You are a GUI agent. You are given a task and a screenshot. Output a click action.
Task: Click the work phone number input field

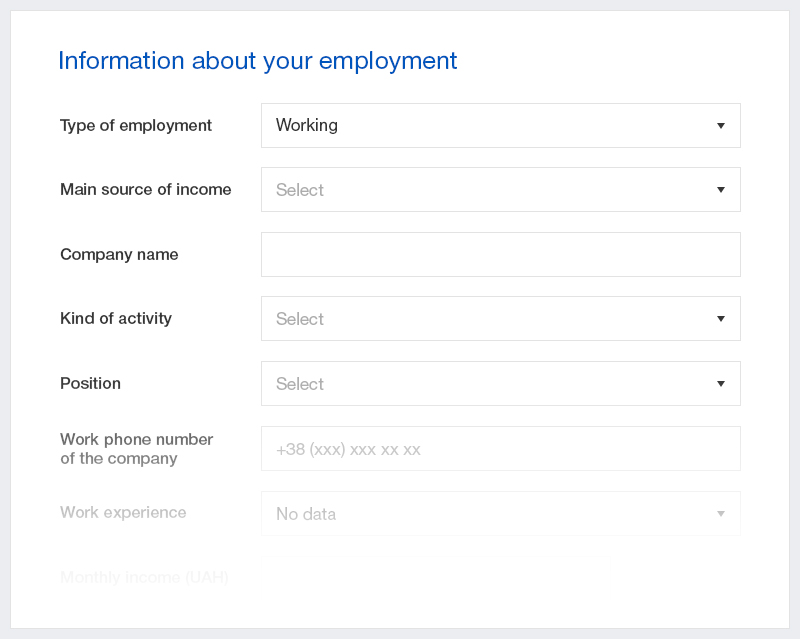coord(500,449)
